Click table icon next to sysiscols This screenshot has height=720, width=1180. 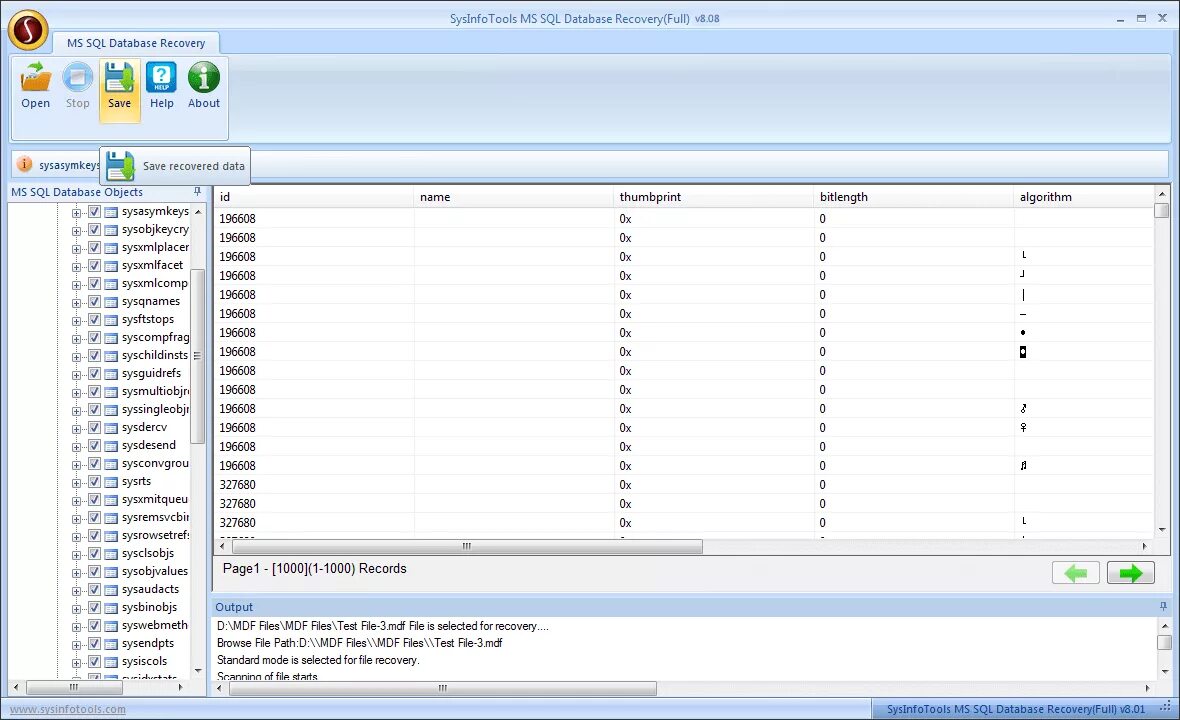111,662
